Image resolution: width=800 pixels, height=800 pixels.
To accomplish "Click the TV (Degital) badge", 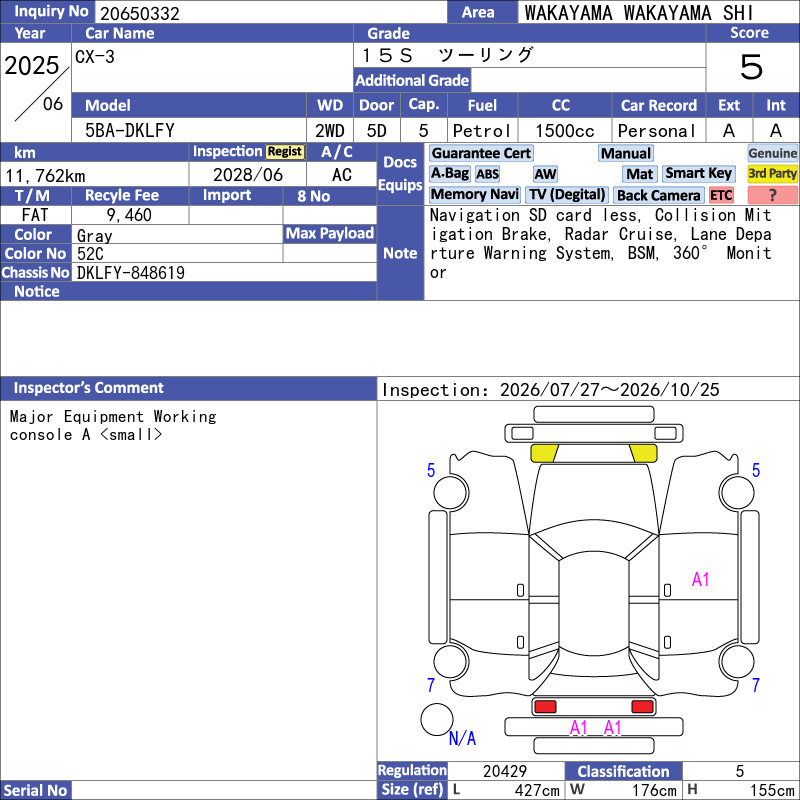I will point(567,195).
